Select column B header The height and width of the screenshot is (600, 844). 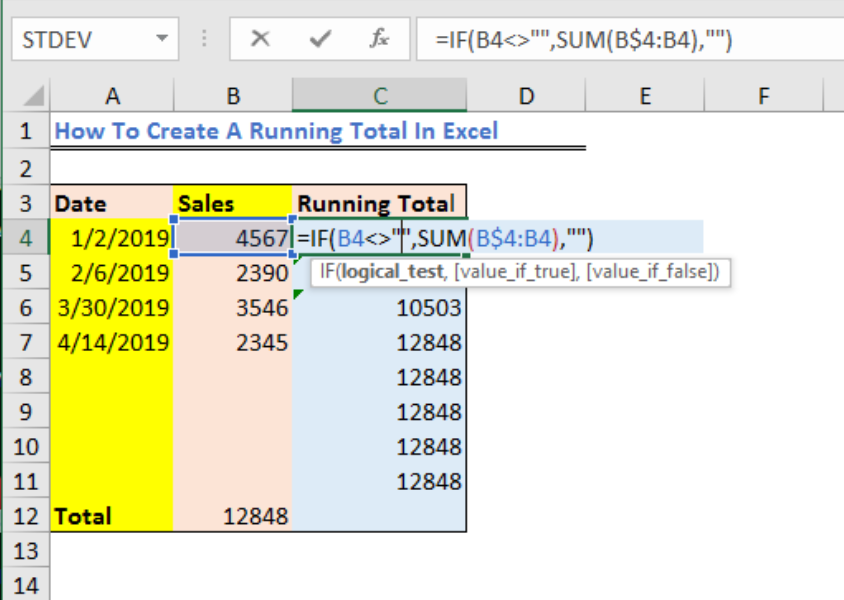[233, 96]
